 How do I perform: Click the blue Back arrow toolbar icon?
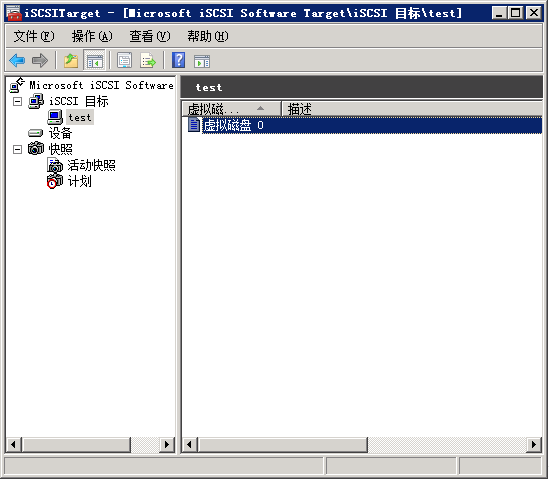click(18, 61)
